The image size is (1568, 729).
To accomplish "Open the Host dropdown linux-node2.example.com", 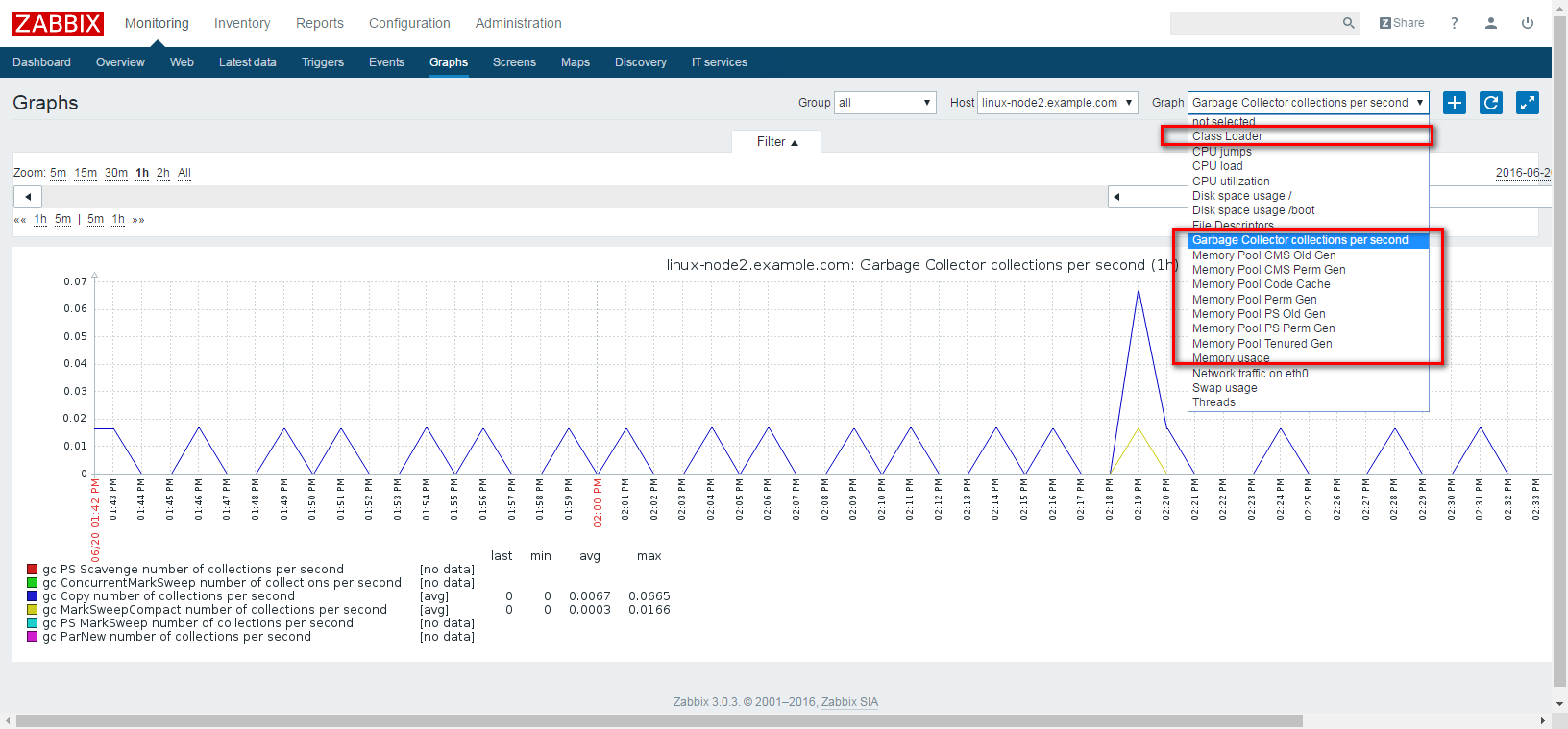I will (1058, 103).
